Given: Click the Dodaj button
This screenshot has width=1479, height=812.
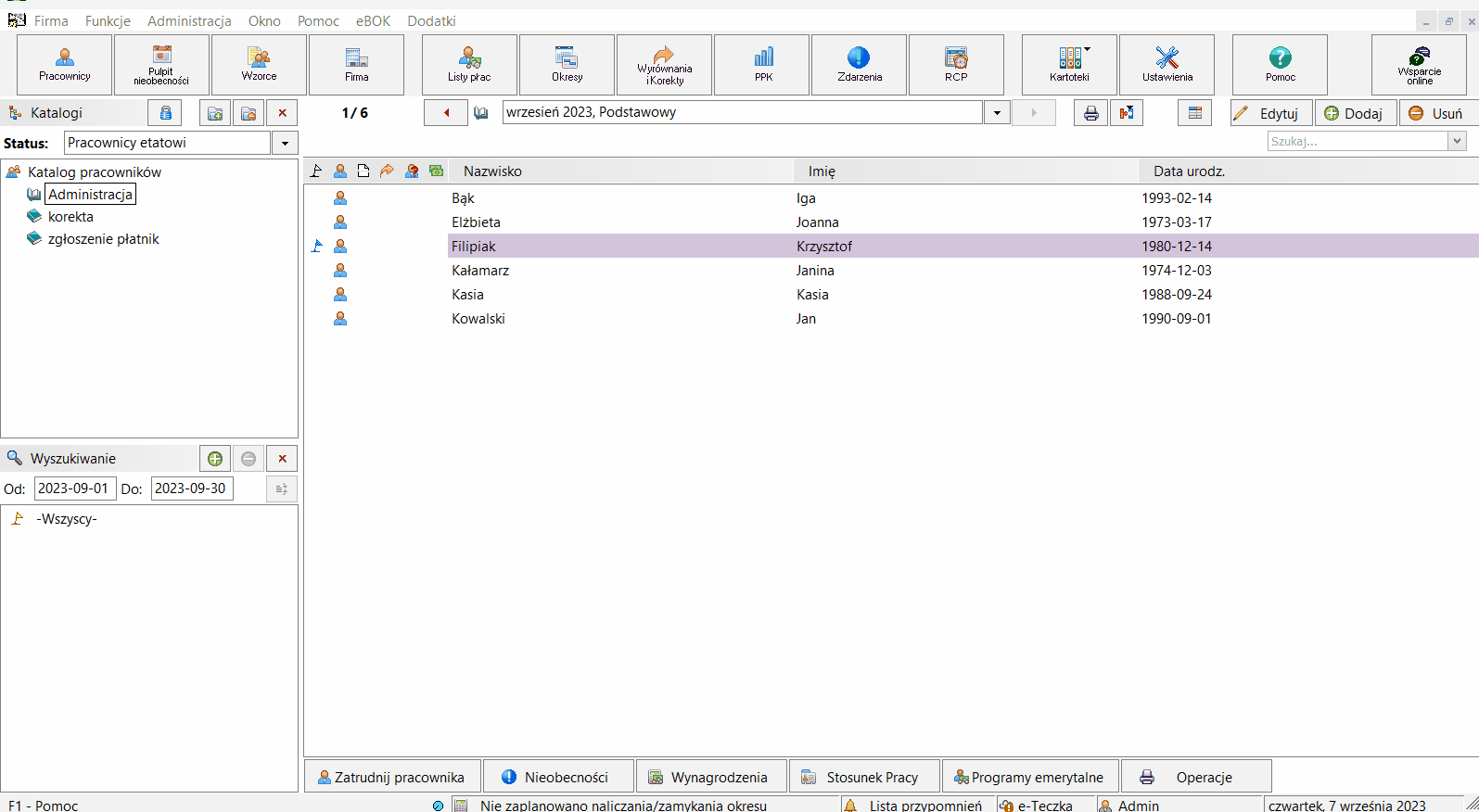Looking at the screenshot, I should (1356, 113).
